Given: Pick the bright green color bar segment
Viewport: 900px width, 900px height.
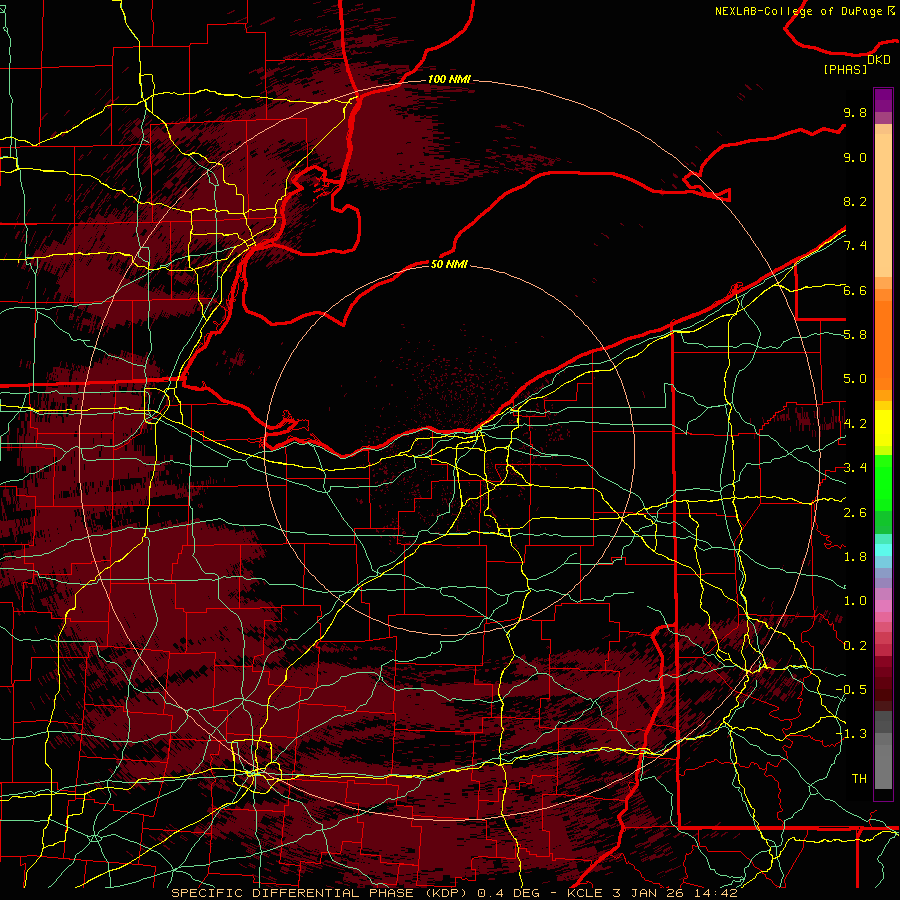Looking at the screenshot, I should point(883,482).
